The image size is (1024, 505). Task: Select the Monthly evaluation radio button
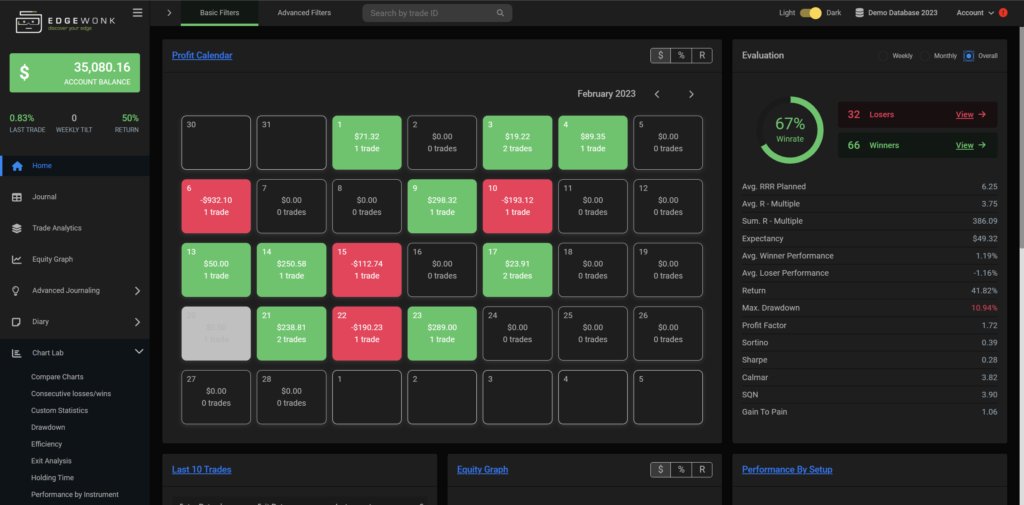pos(925,56)
